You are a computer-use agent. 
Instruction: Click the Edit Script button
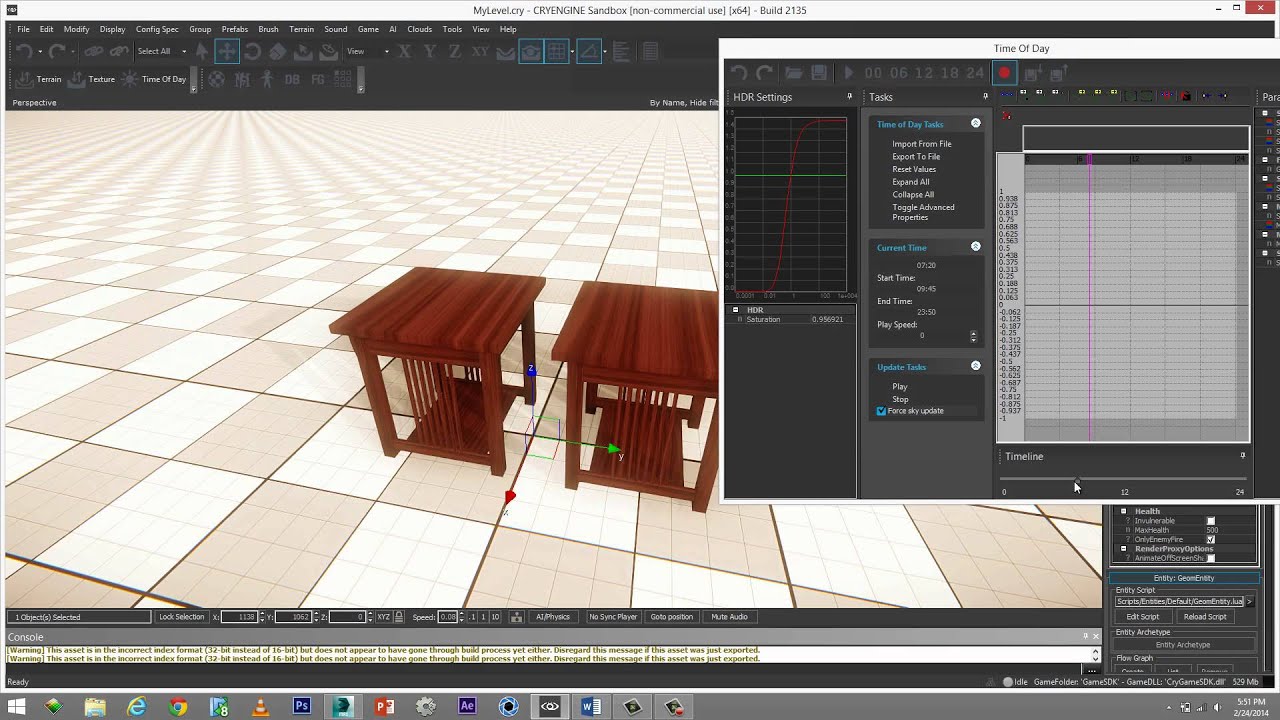pyautogui.click(x=1143, y=617)
